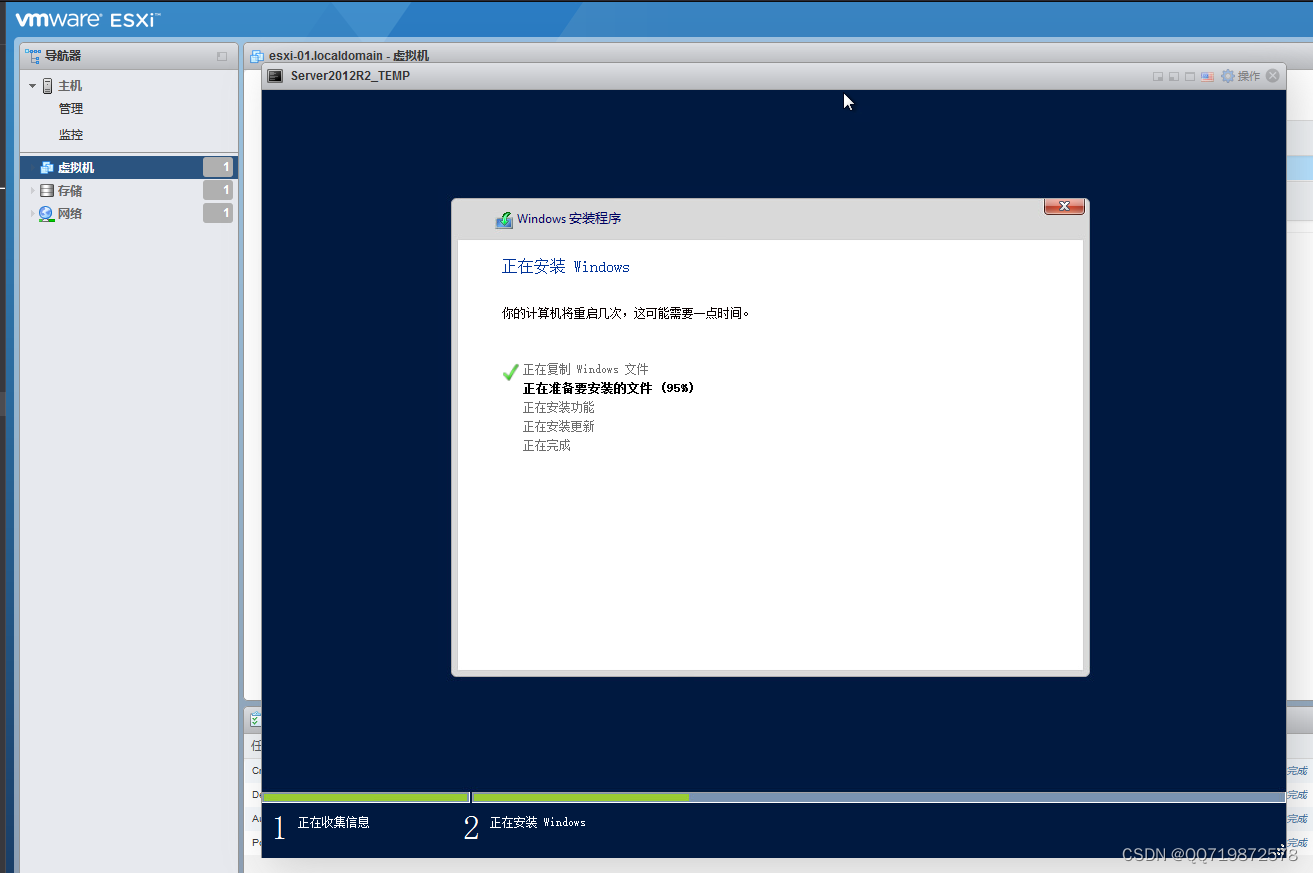This screenshot has width=1313, height=873.
Task: Click the esxi-01.localdomain VM tab icon
Action: coord(257,56)
